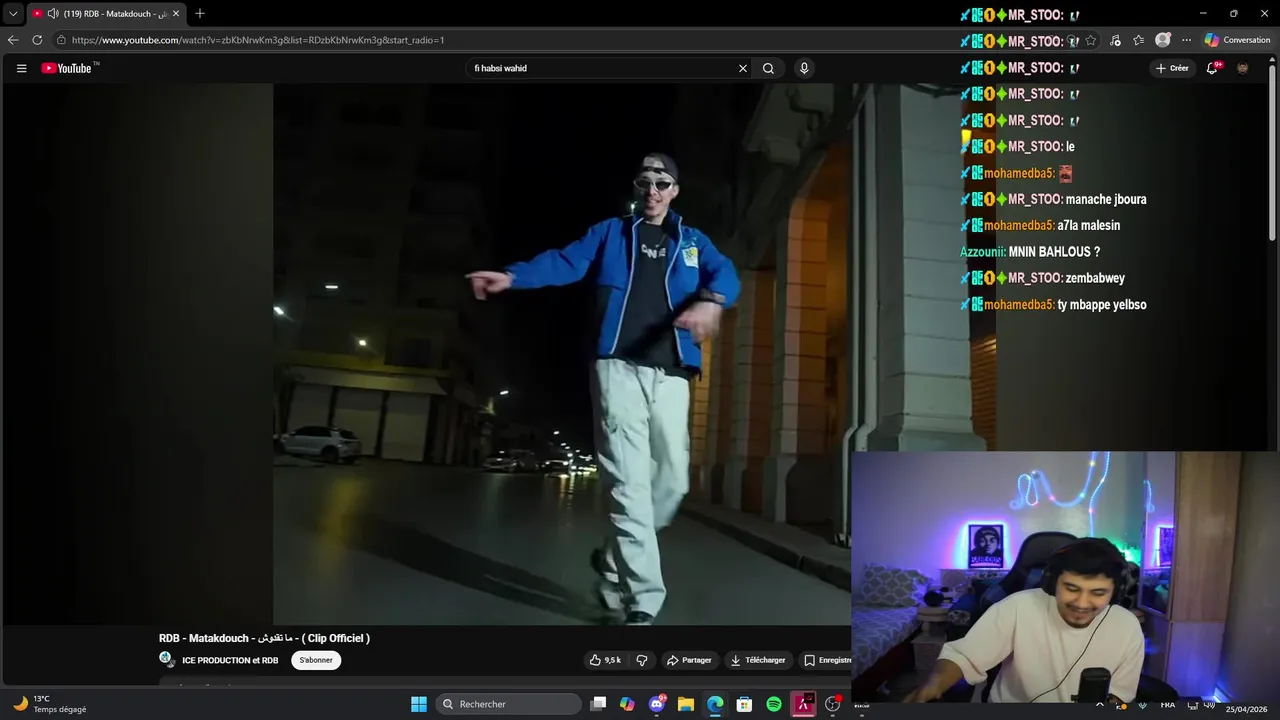The width and height of the screenshot is (1280, 720).
Task: Share the video via Partager
Action: (x=689, y=660)
